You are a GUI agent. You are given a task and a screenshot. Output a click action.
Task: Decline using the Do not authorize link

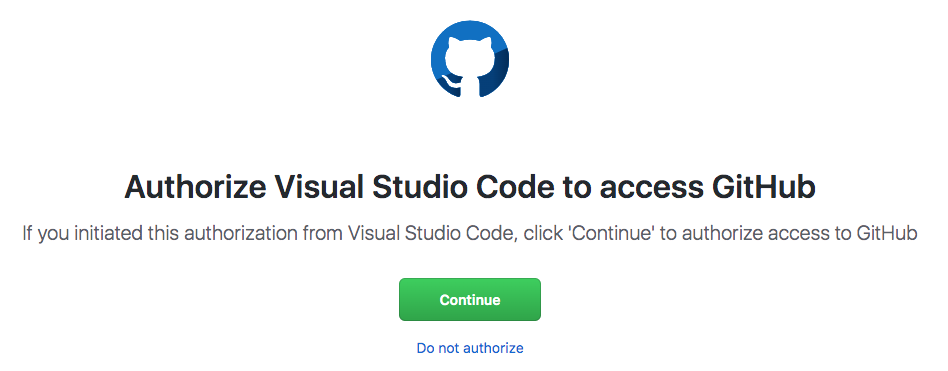pos(470,348)
